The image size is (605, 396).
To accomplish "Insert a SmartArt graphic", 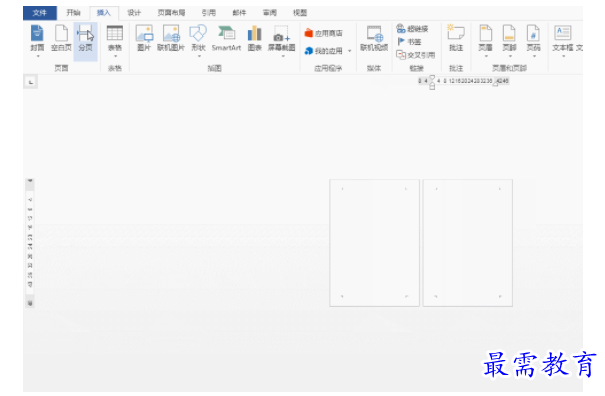I will [x=226, y=38].
